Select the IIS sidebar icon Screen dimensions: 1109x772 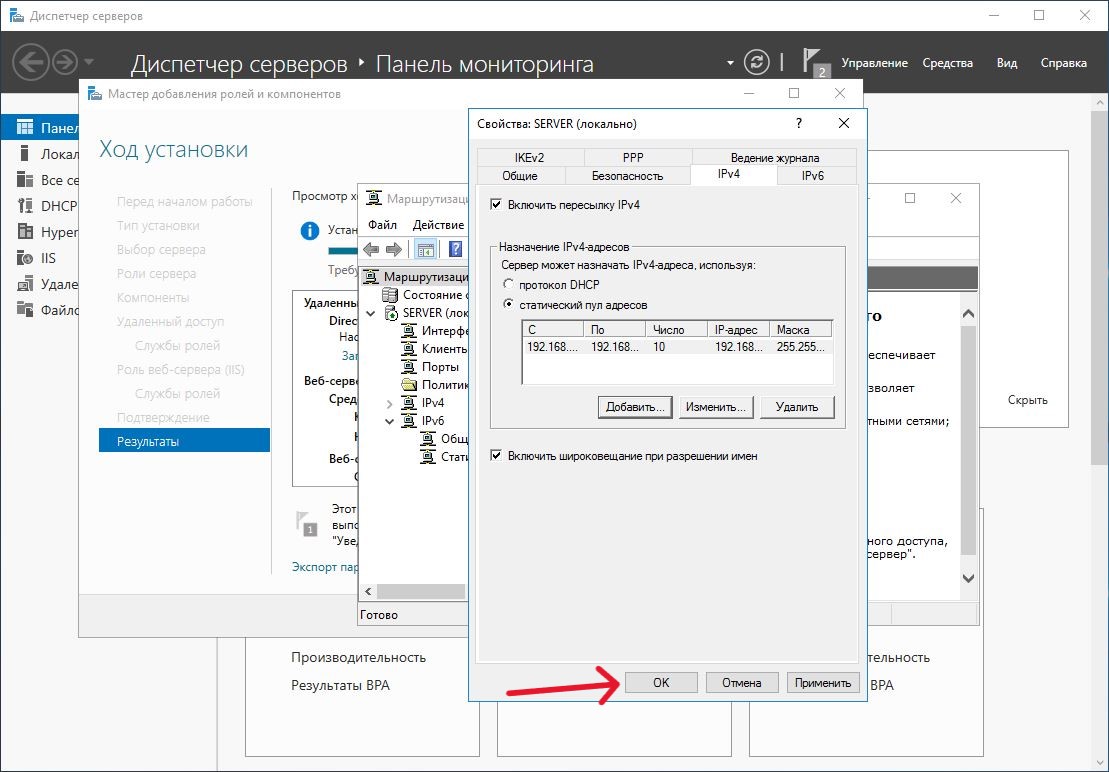[x=25, y=258]
